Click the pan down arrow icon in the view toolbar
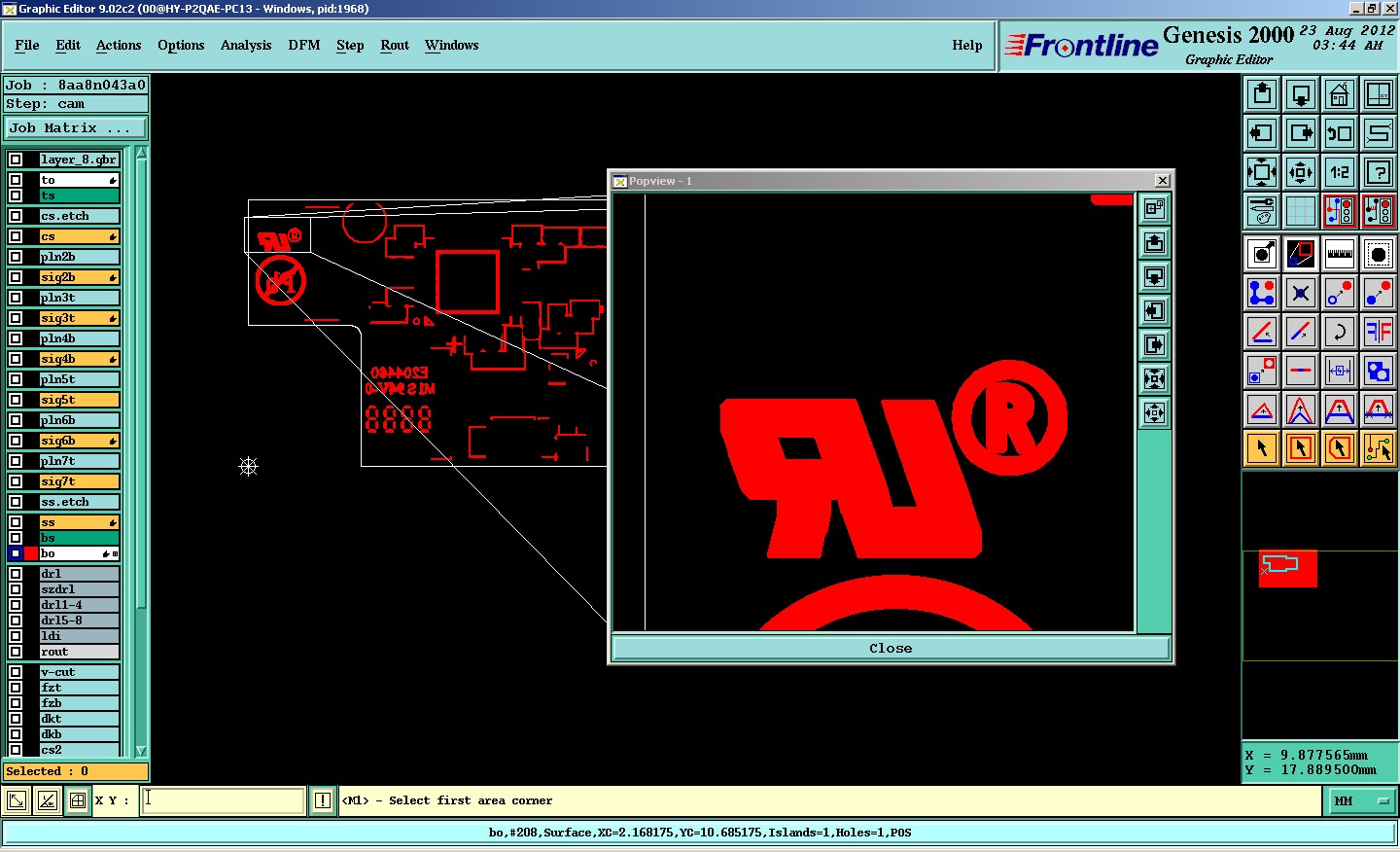The width and height of the screenshot is (1400, 852). point(1301,94)
